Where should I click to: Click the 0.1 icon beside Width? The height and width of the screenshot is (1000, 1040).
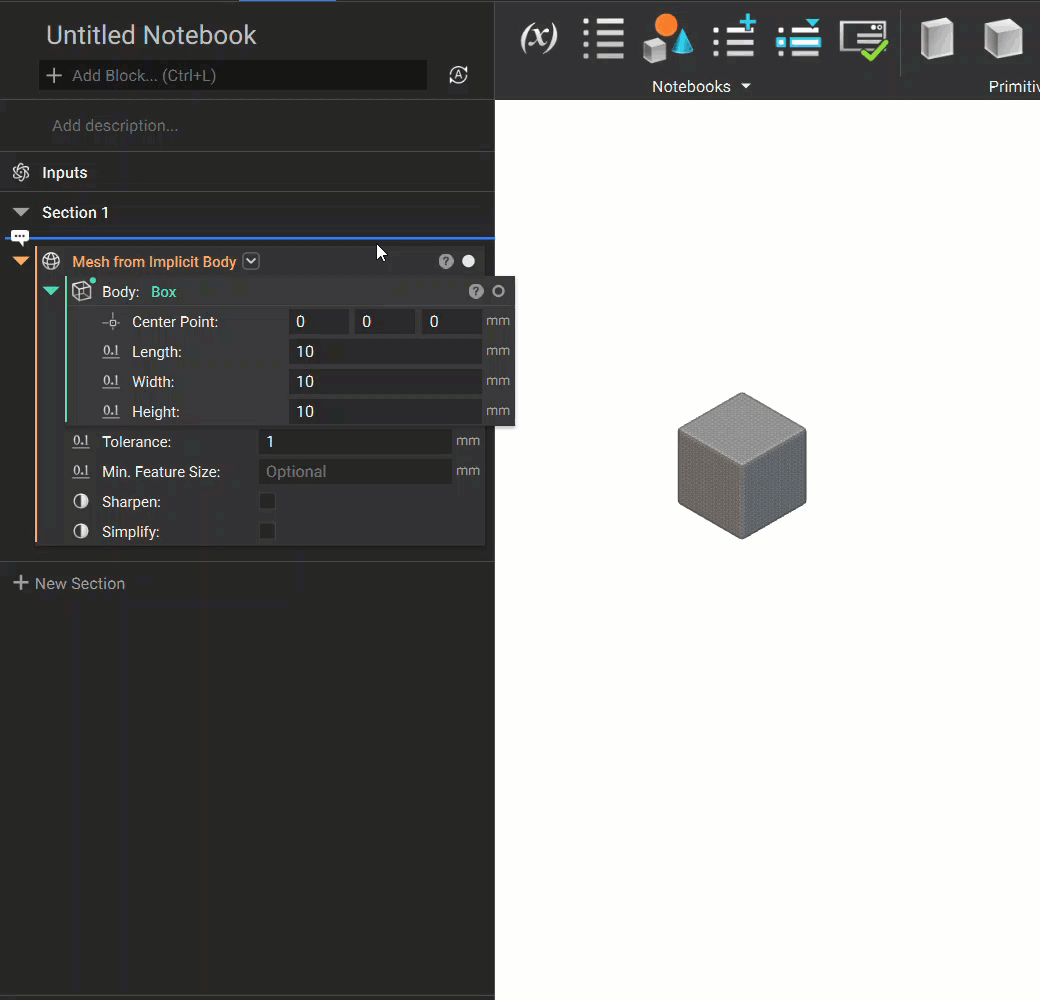pyautogui.click(x=111, y=381)
